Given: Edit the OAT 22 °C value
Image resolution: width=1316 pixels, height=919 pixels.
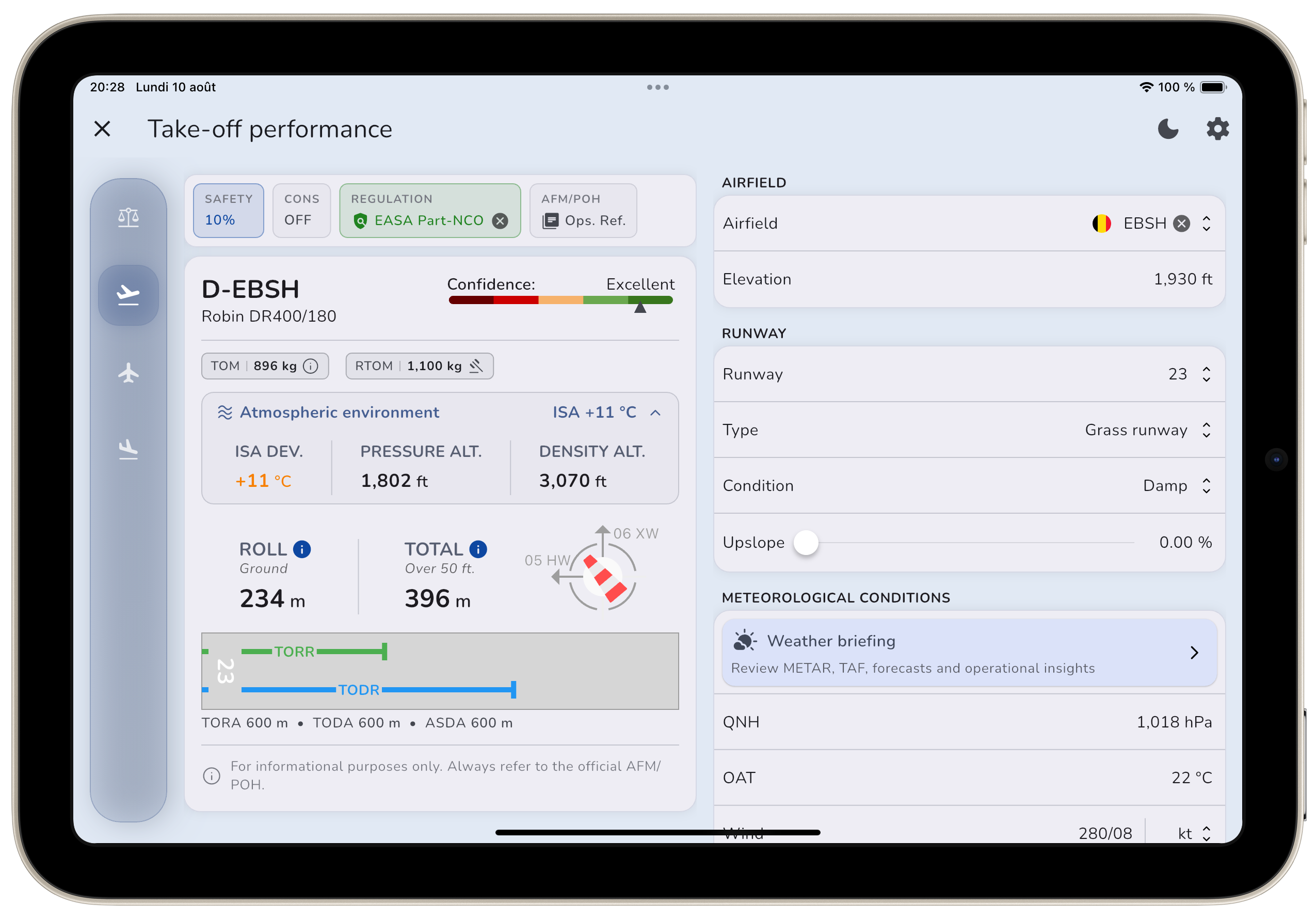Looking at the screenshot, I should tap(969, 778).
